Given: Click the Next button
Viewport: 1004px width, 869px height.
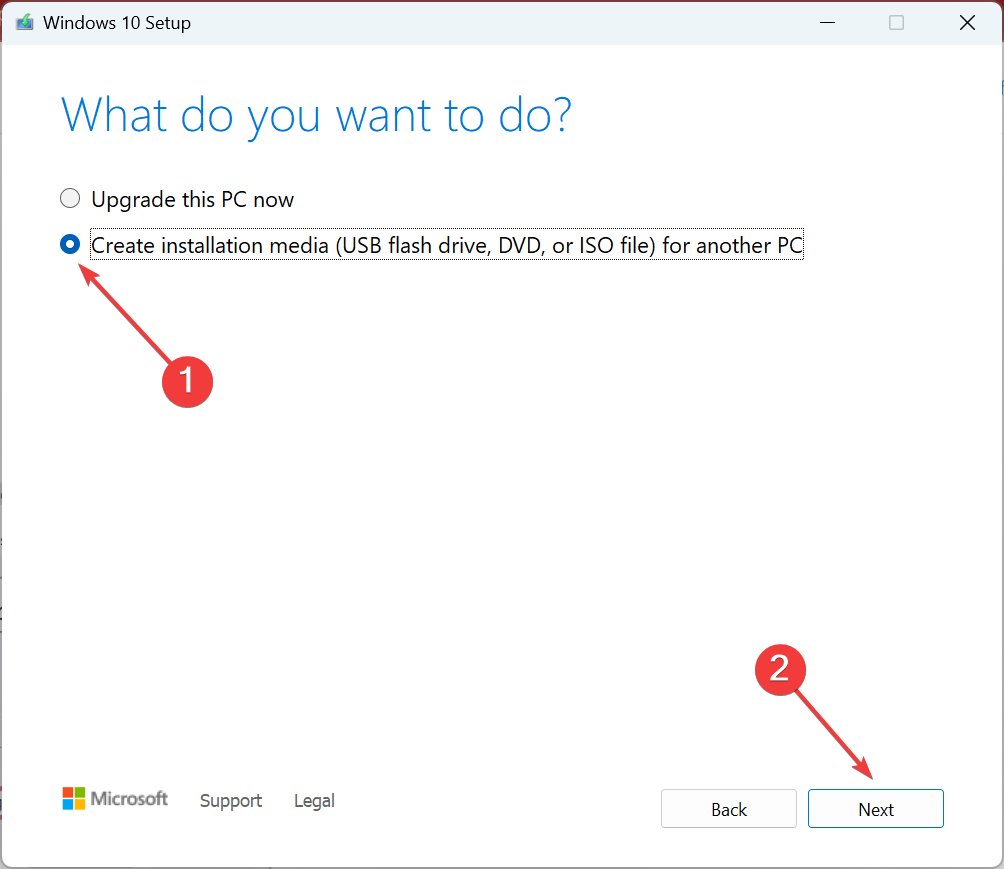Looking at the screenshot, I should click(875, 809).
